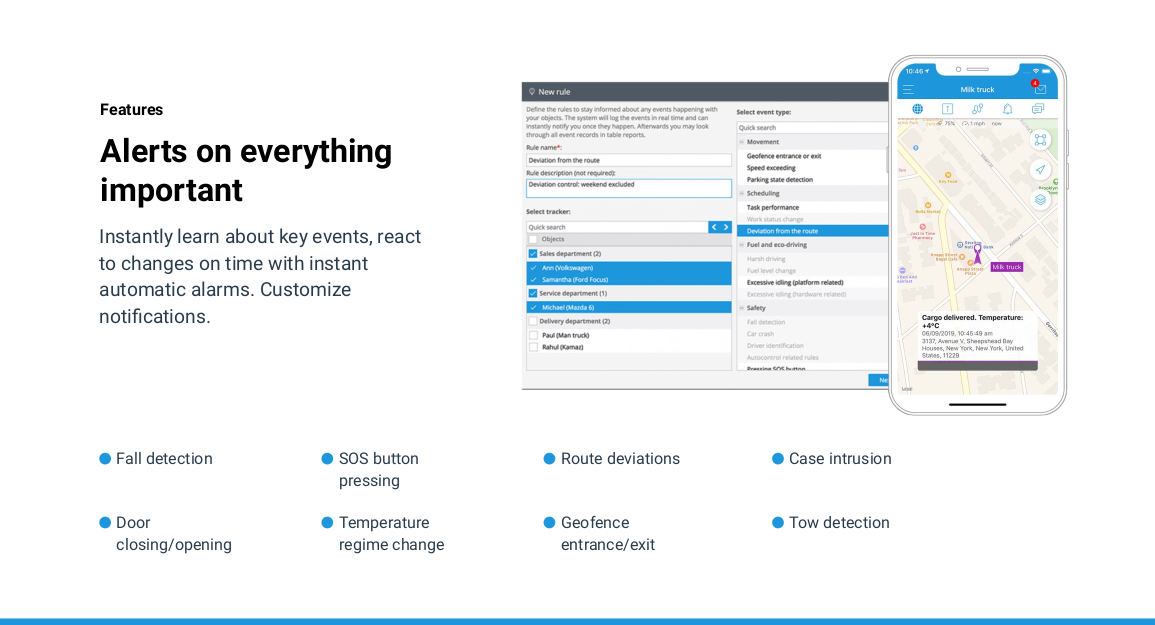Collapse the Scheduling event group
1155x625 pixels.
(741, 193)
